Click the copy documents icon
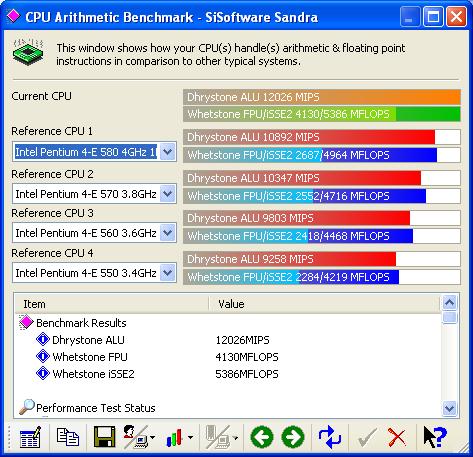Viewport: 473px width, 457px height. coord(68,437)
